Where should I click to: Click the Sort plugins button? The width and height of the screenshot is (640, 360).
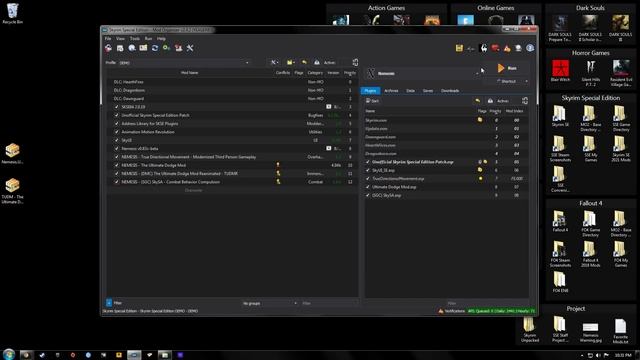[x=372, y=101]
